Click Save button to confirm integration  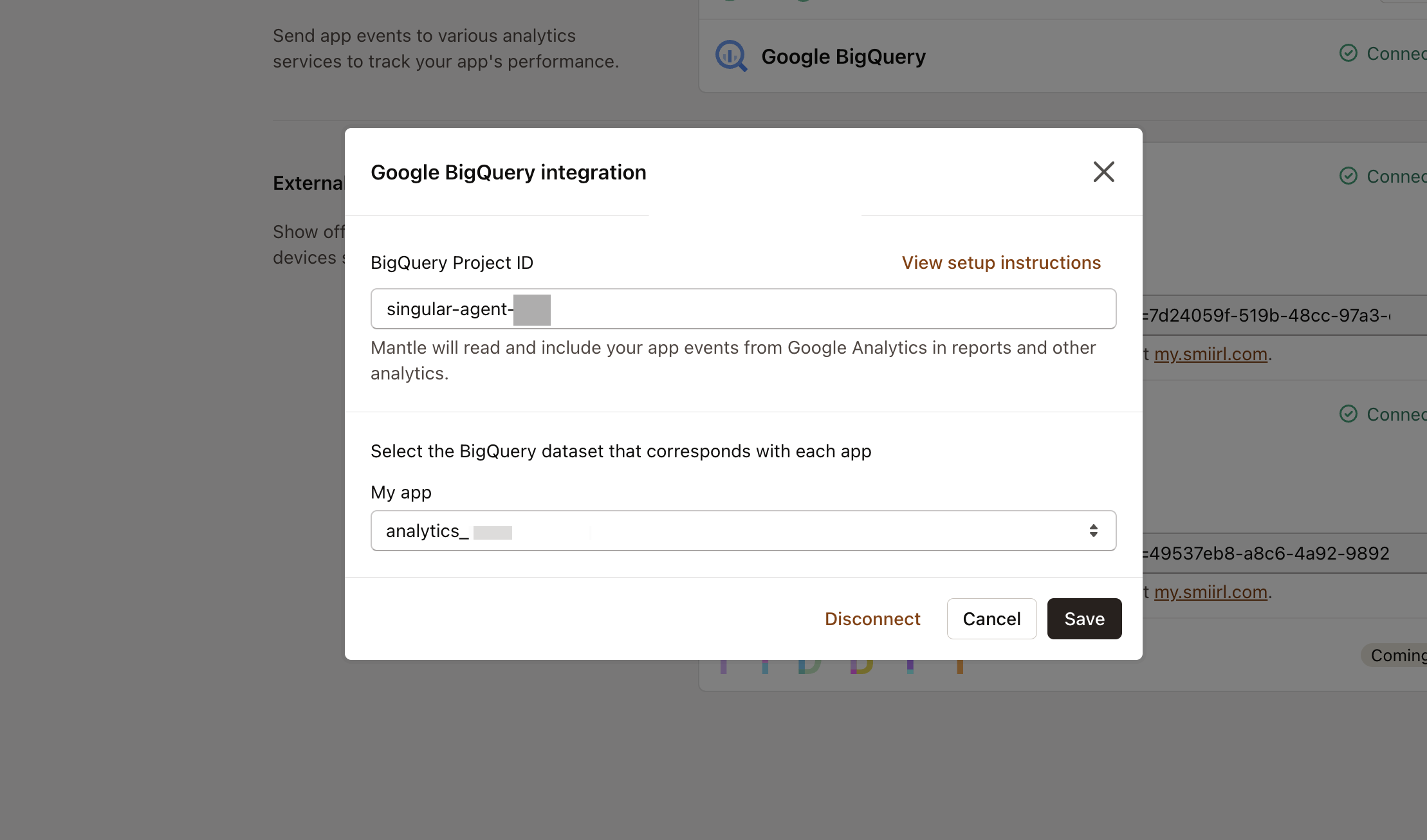[1084, 618]
